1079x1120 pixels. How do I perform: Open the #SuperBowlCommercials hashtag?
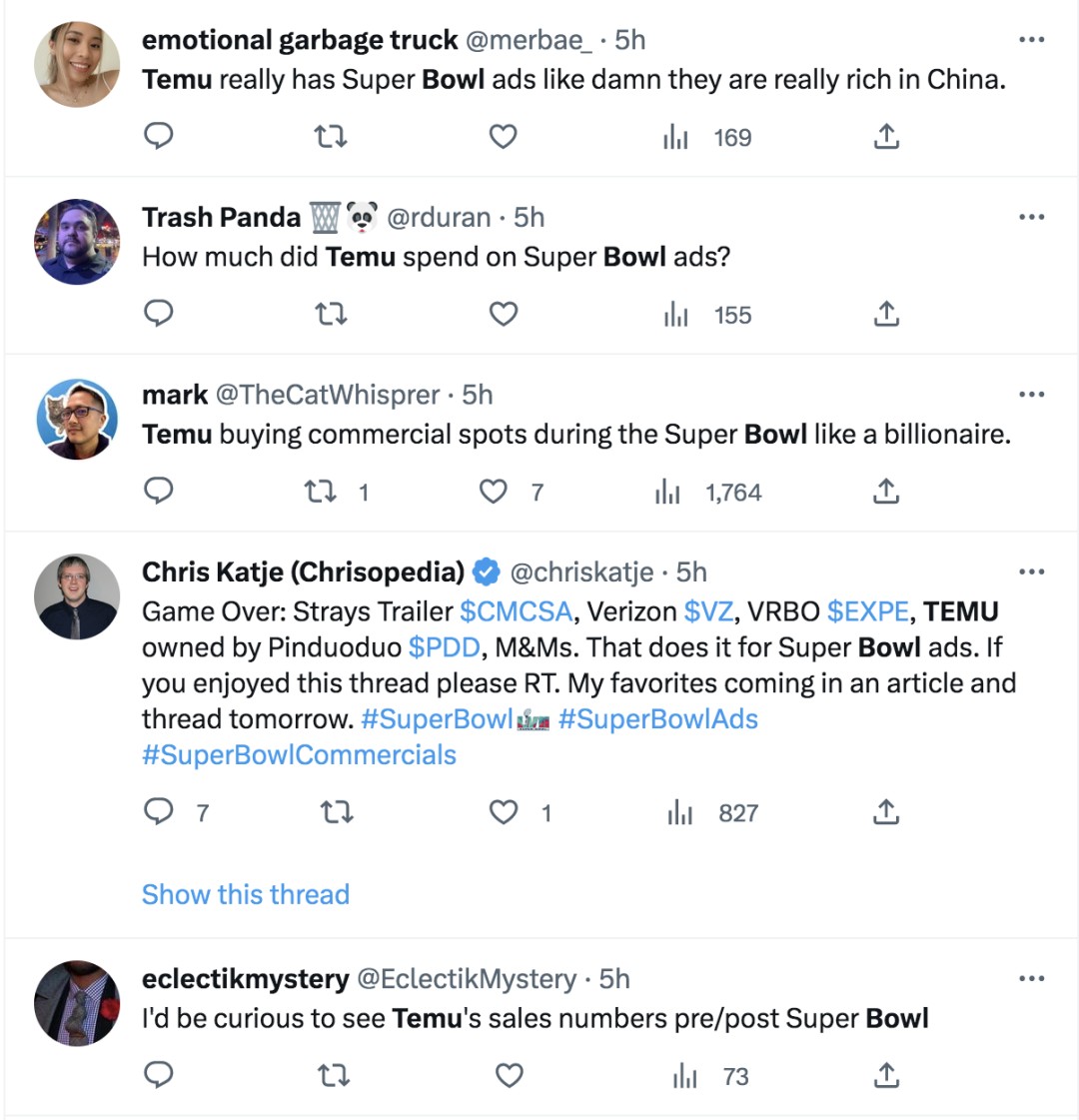point(299,755)
